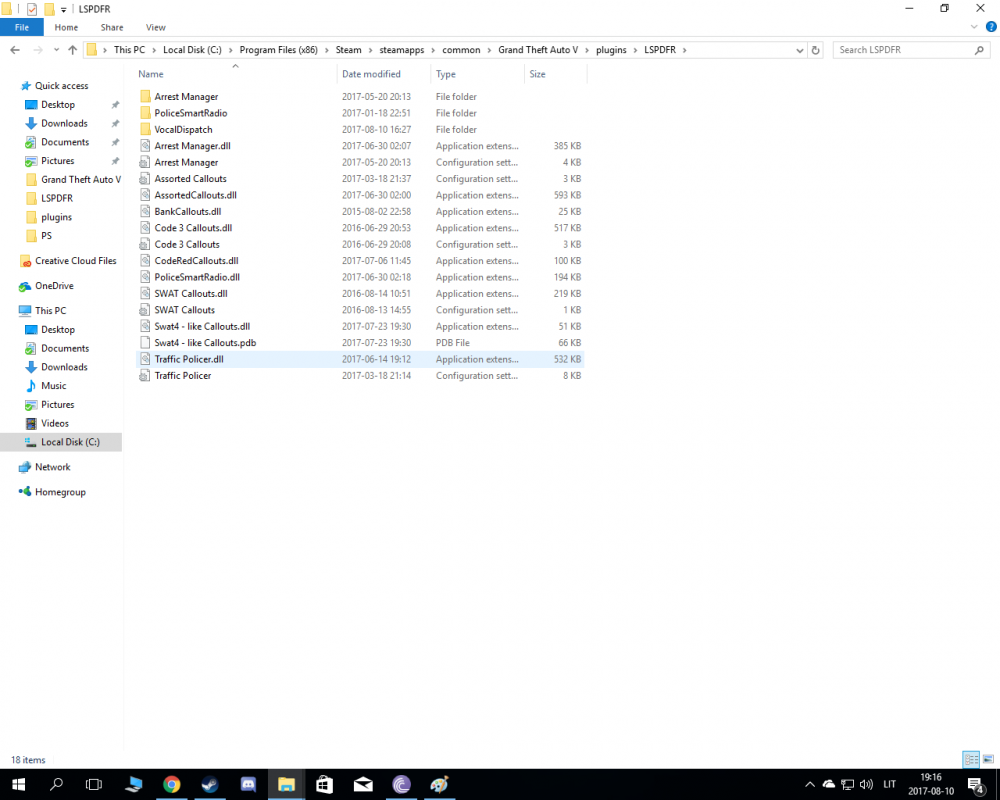Viewport: 1000px width, 800px height.
Task: Select Creative Cloud Files in sidebar
Action: 75,261
